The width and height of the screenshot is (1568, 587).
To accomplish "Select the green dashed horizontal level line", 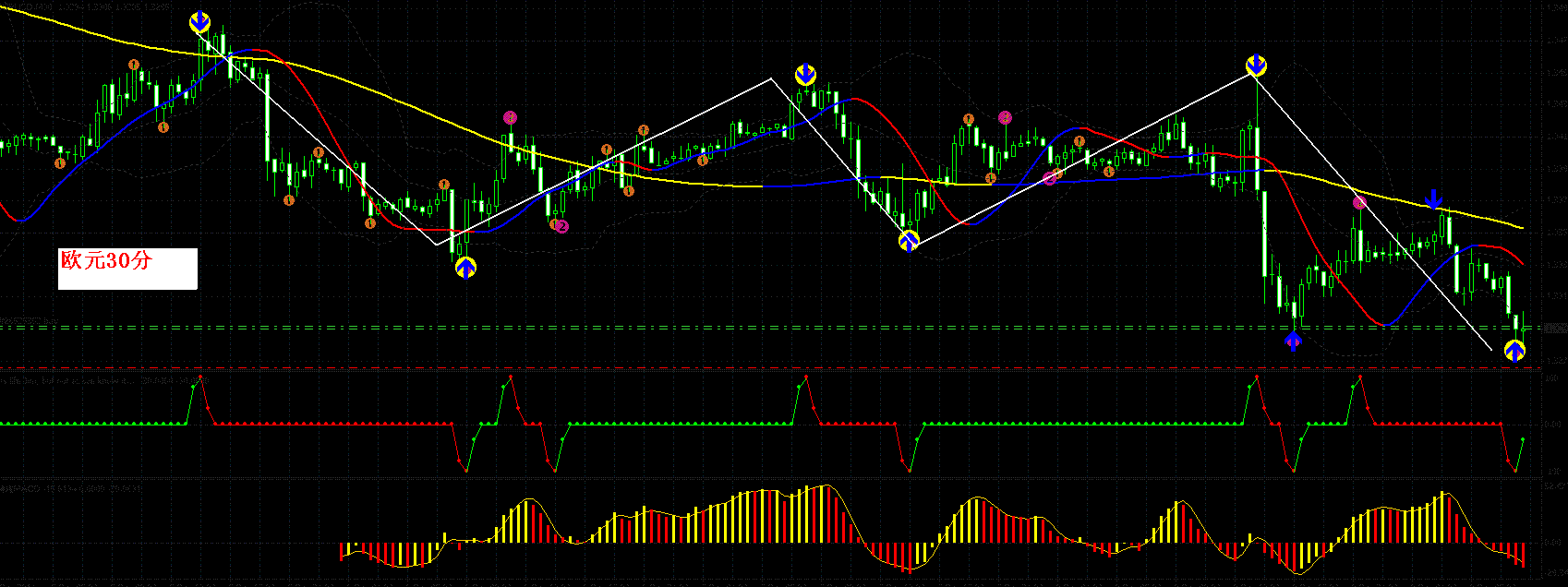I will tap(771, 327).
